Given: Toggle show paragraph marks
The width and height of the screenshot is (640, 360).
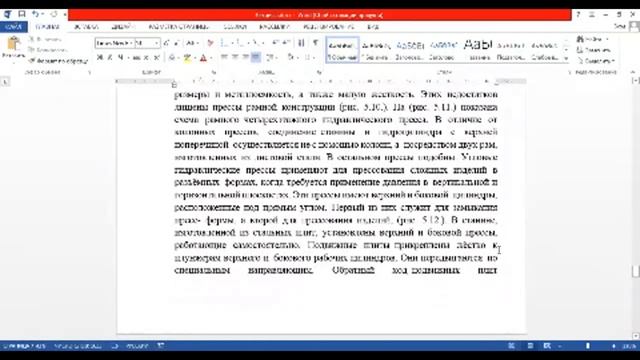Looking at the screenshot, I should (316, 43).
